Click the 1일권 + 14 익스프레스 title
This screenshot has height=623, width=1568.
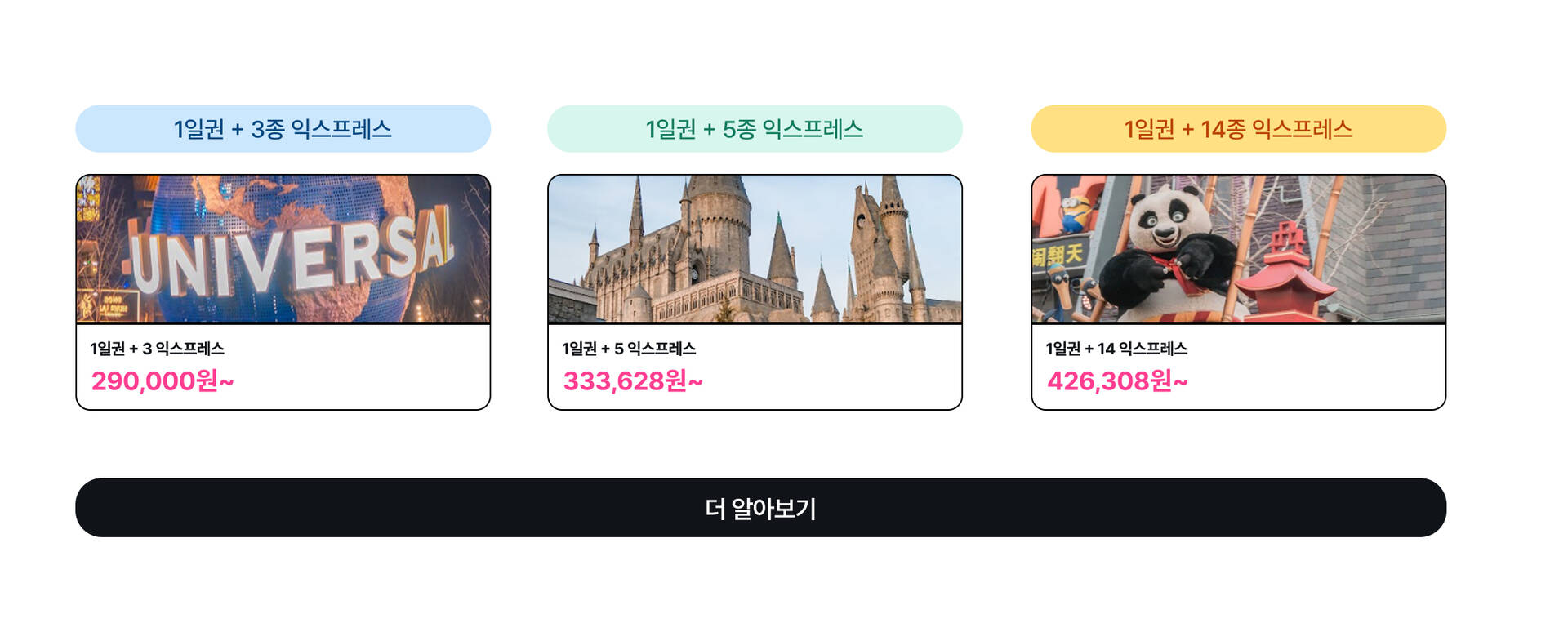pos(1116,349)
